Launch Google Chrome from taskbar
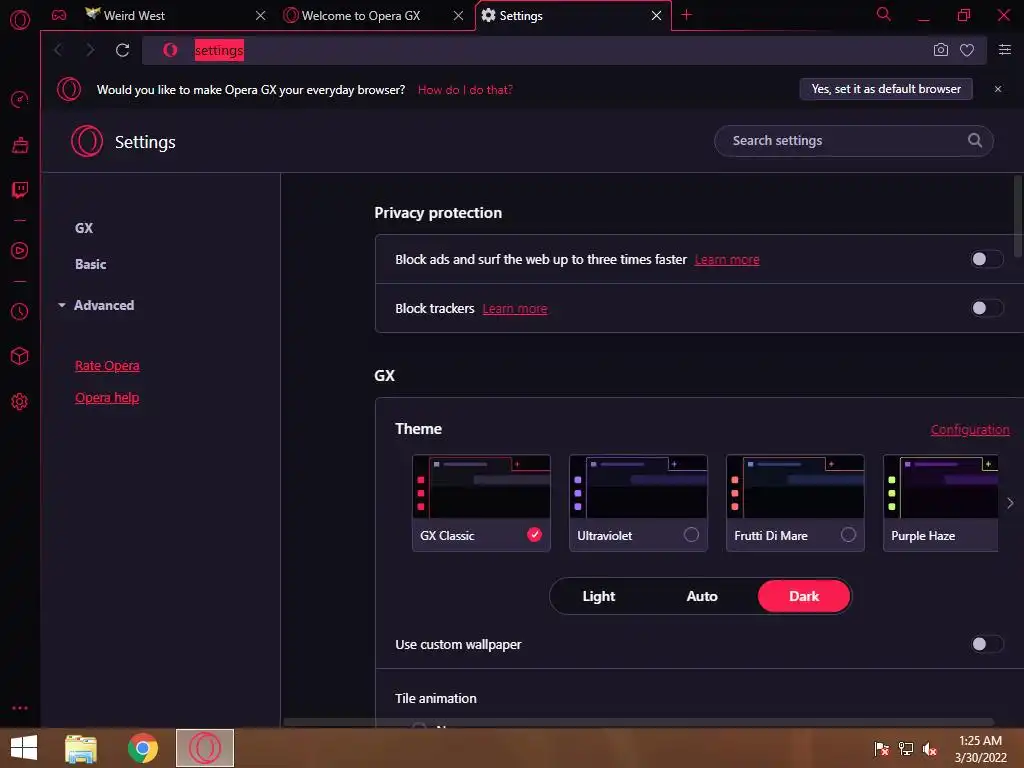1024x768 pixels. pyautogui.click(x=142, y=748)
